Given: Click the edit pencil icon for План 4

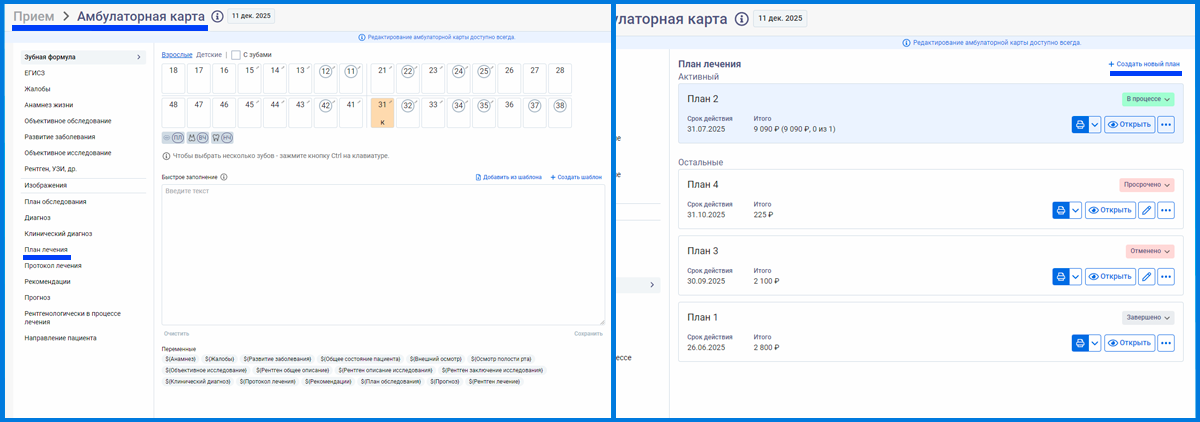Looking at the screenshot, I should [1146, 210].
